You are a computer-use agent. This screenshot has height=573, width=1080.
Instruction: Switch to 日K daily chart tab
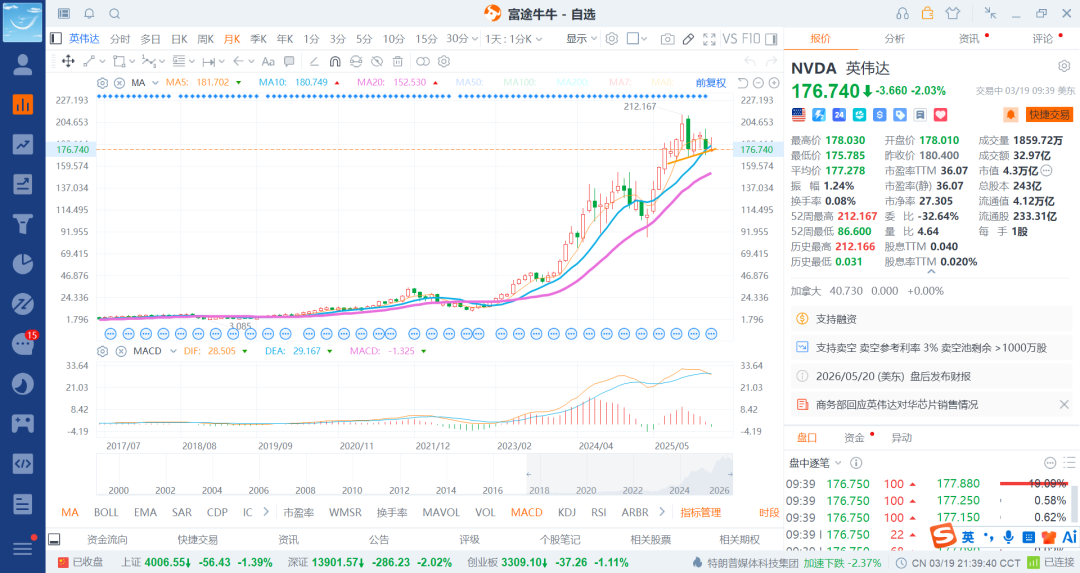pyautogui.click(x=179, y=39)
